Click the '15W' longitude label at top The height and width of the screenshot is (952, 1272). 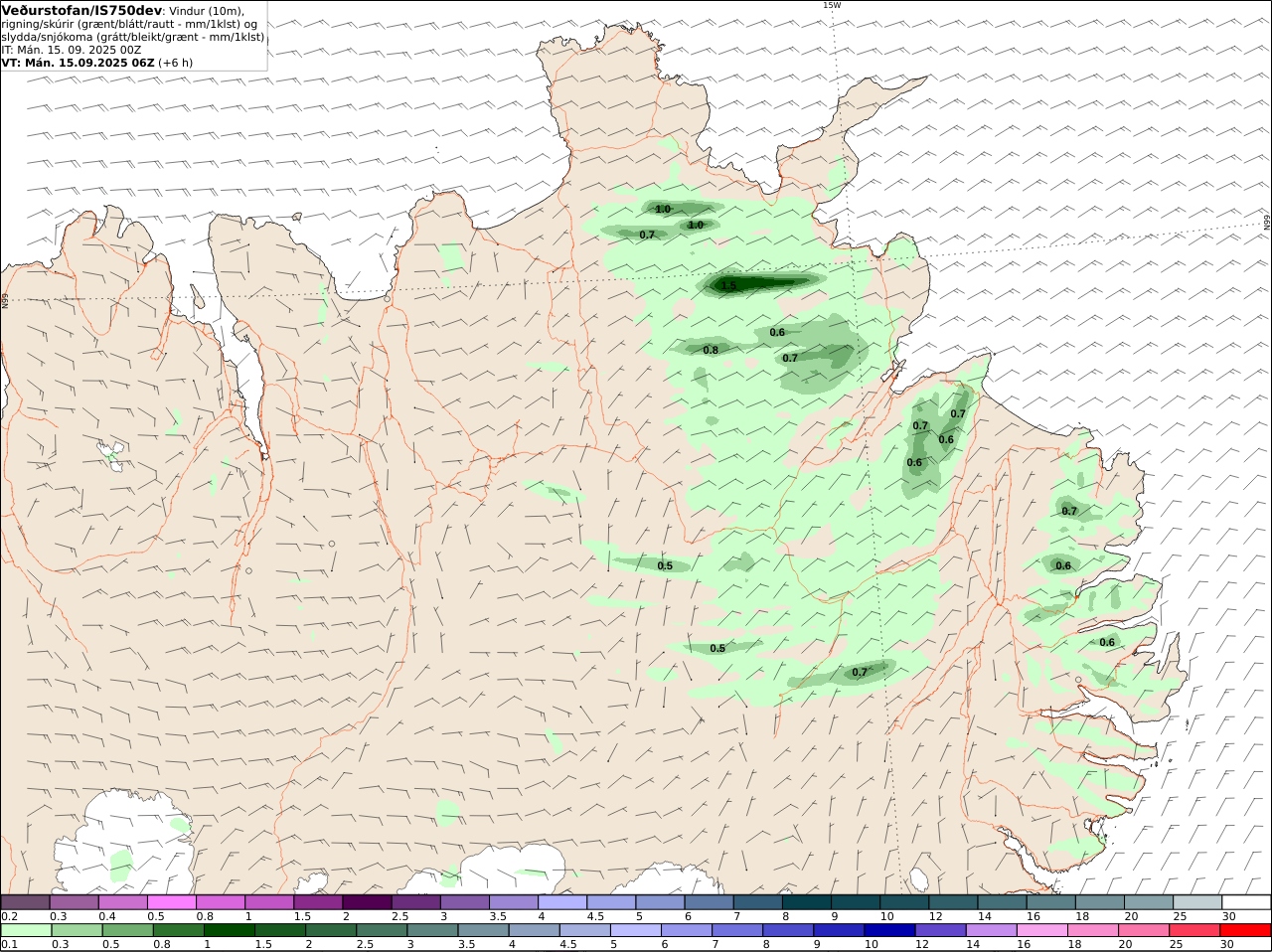tap(831, 5)
